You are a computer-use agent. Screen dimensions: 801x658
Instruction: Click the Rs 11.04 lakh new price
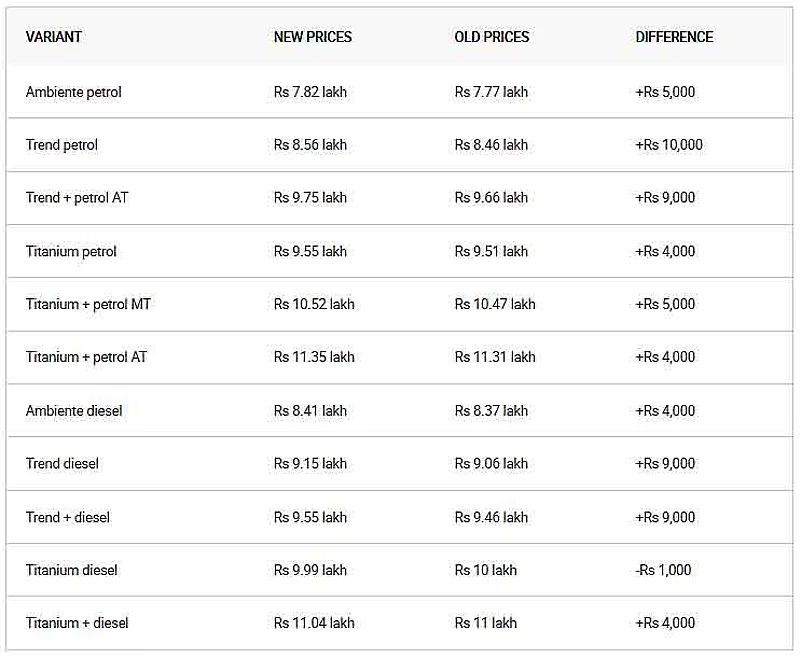click(x=314, y=623)
